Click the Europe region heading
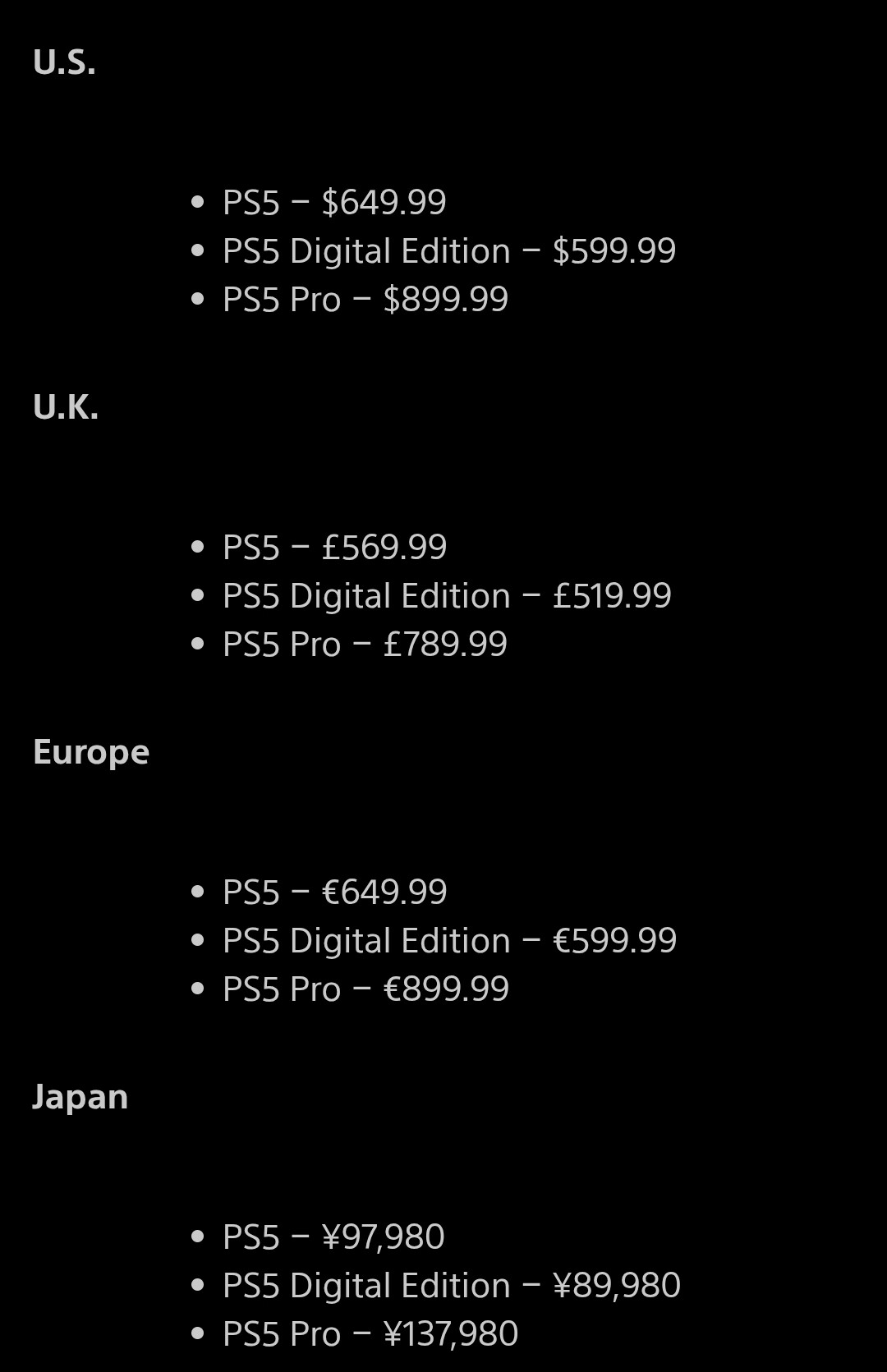The height and width of the screenshot is (1372, 887). click(x=90, y=752)
